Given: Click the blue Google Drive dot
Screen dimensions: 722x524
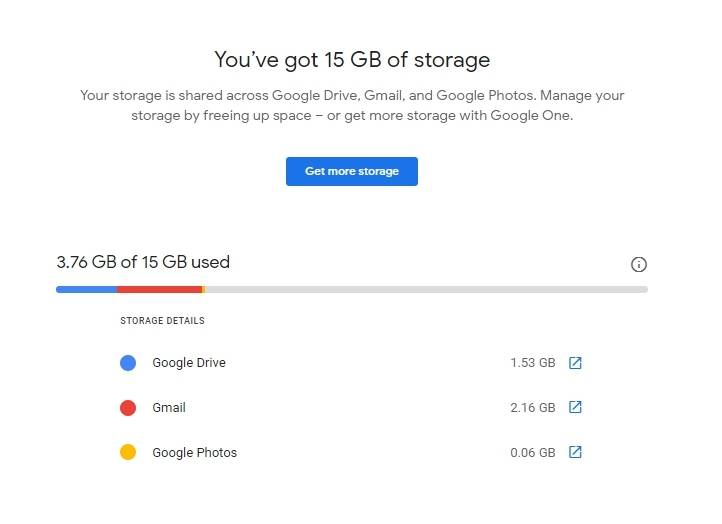Looking at the screenshot, I should [x=128, y=363].
